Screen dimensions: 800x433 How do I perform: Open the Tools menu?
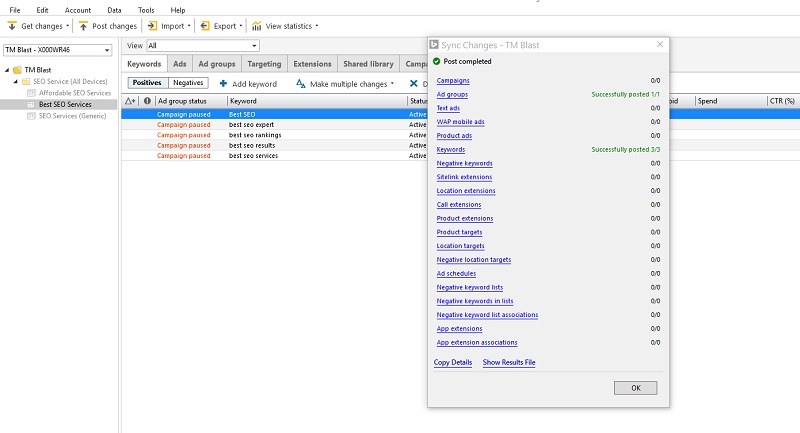(146, 10)
